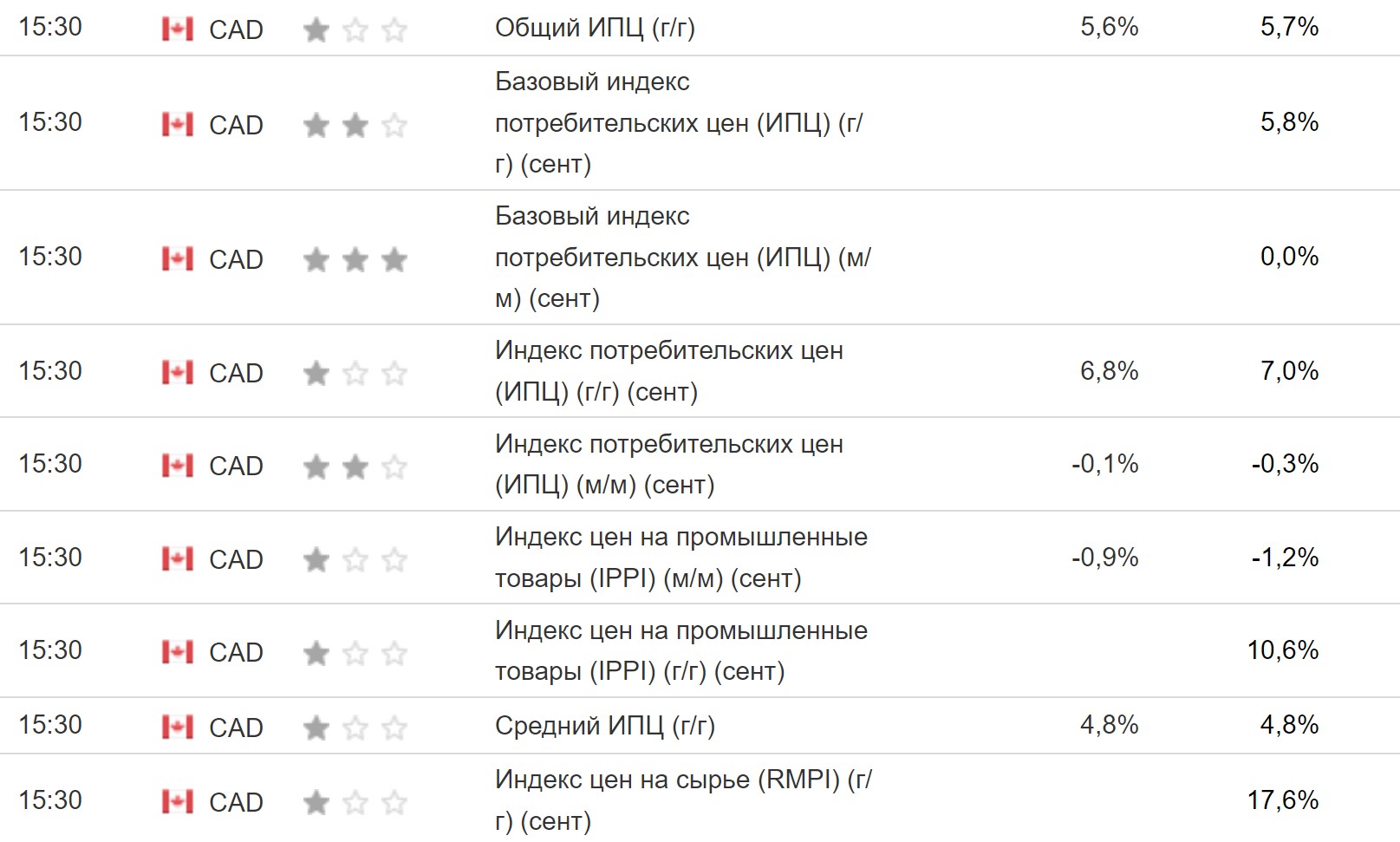The height and width of the screenshot is (842, 1400).
Task: Open the Средний ИПЦ (г/г) event
Action: (604, 725)
